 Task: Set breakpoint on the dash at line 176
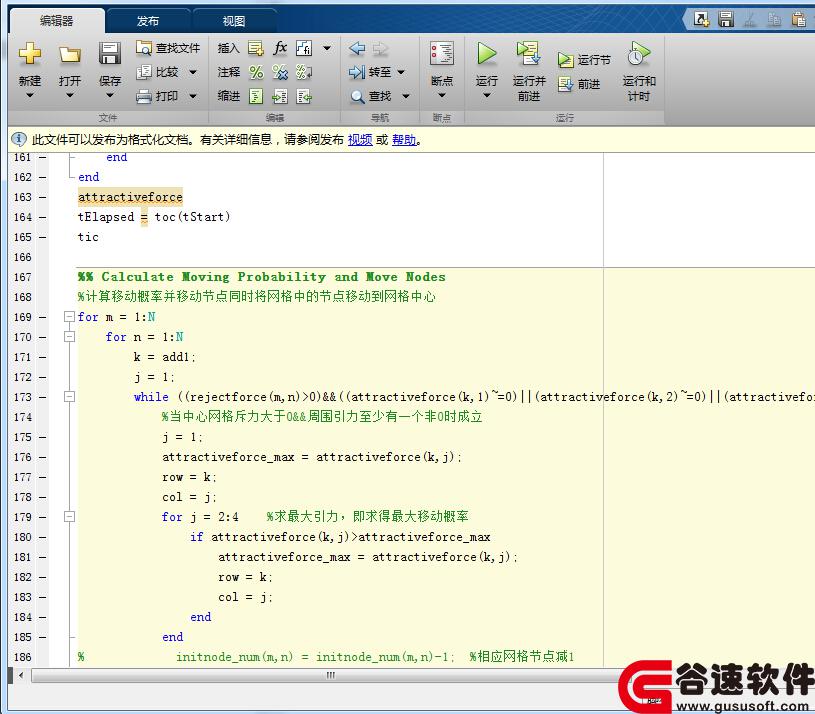pyautogui.click(x=43, y=457)
